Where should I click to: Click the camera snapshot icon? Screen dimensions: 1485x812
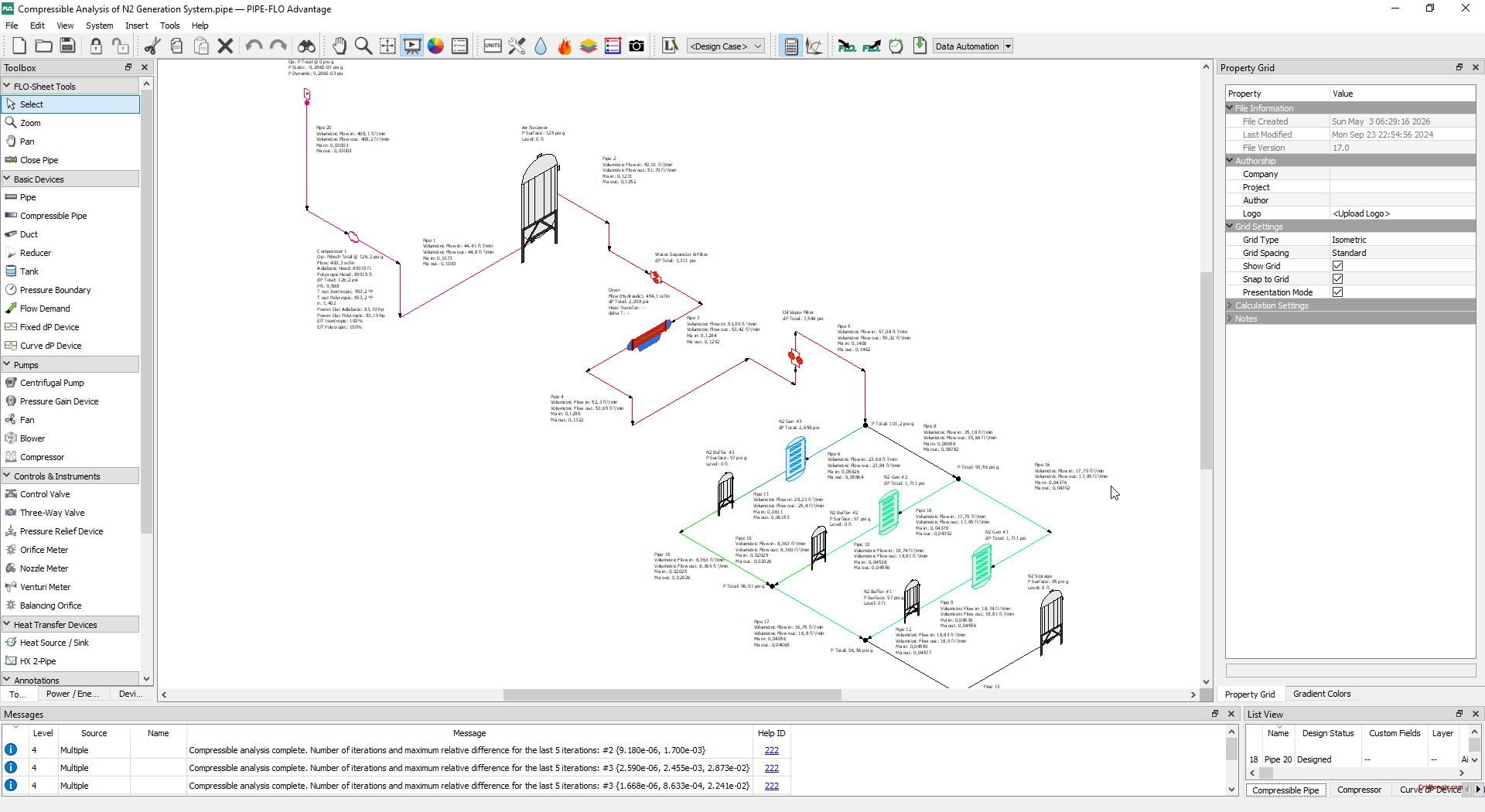point(637,46)
